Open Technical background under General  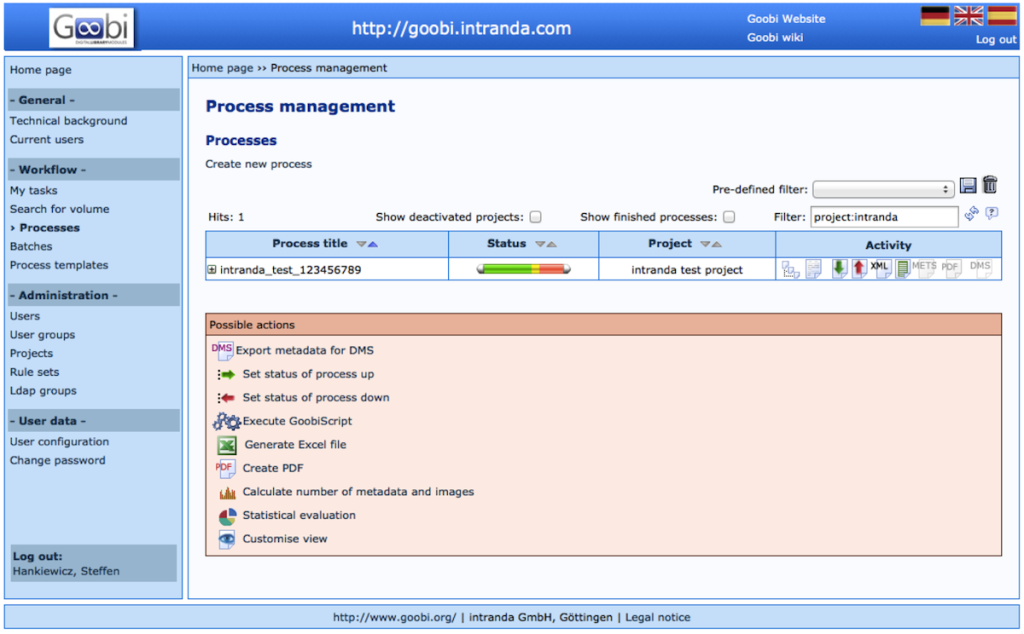pos(69,121)
